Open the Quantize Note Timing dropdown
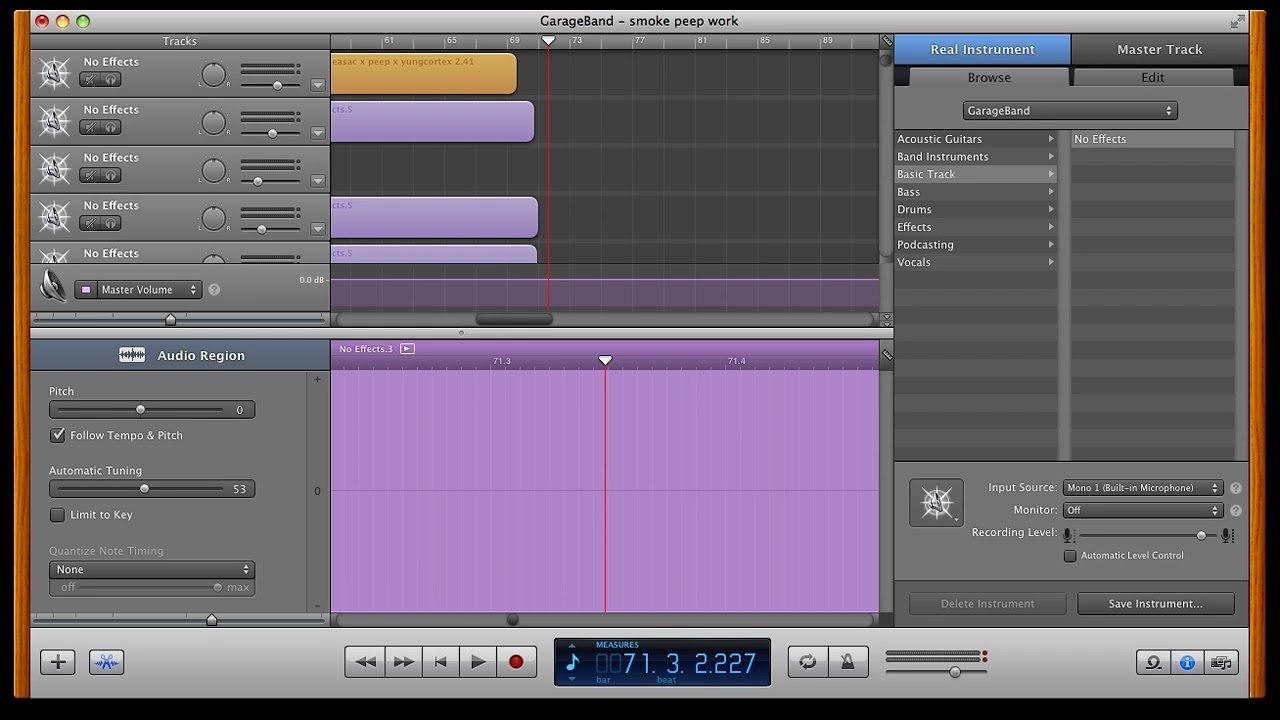The image size is (1280, 720). tap(152, 570)
